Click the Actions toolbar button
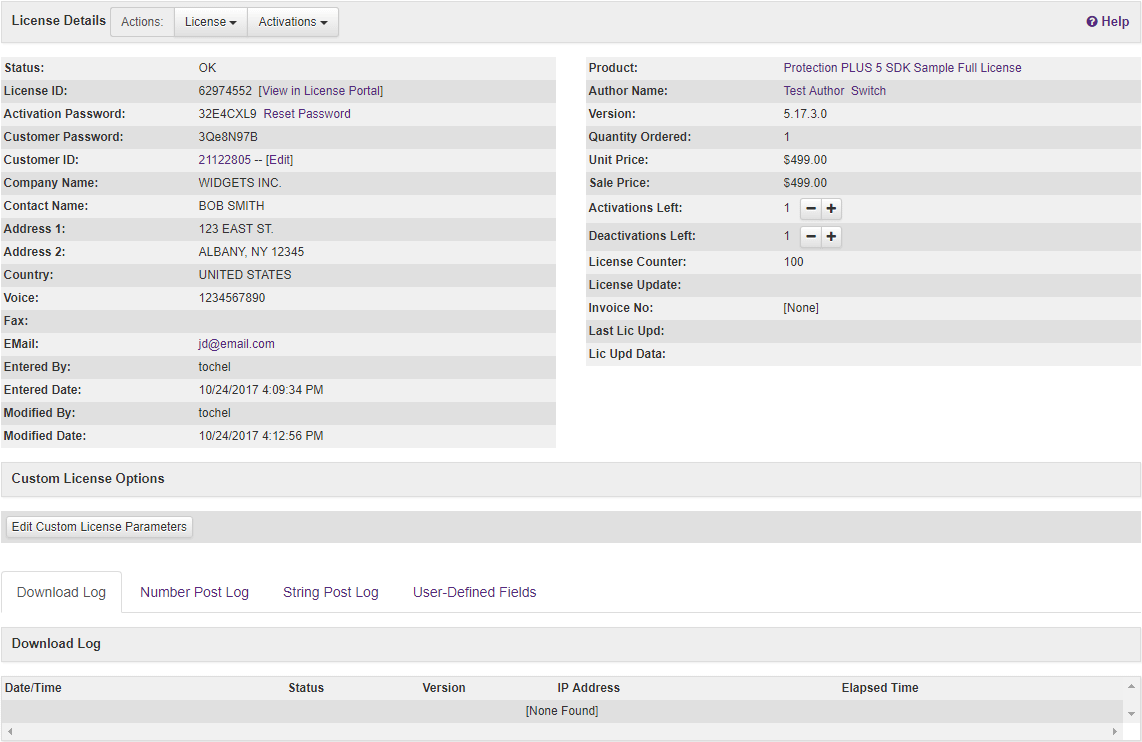1142x742 pixels. pyautogui.click(x=141, y=21)
